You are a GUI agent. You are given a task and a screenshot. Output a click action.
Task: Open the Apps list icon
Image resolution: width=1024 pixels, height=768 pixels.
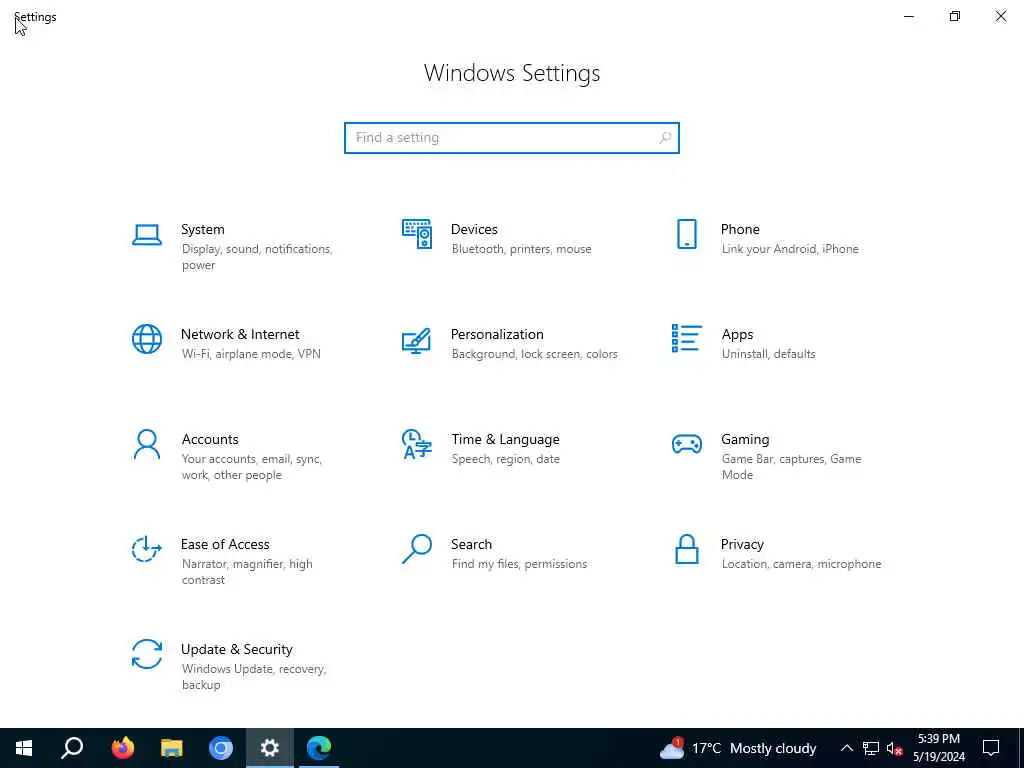[x=686, y=338]
